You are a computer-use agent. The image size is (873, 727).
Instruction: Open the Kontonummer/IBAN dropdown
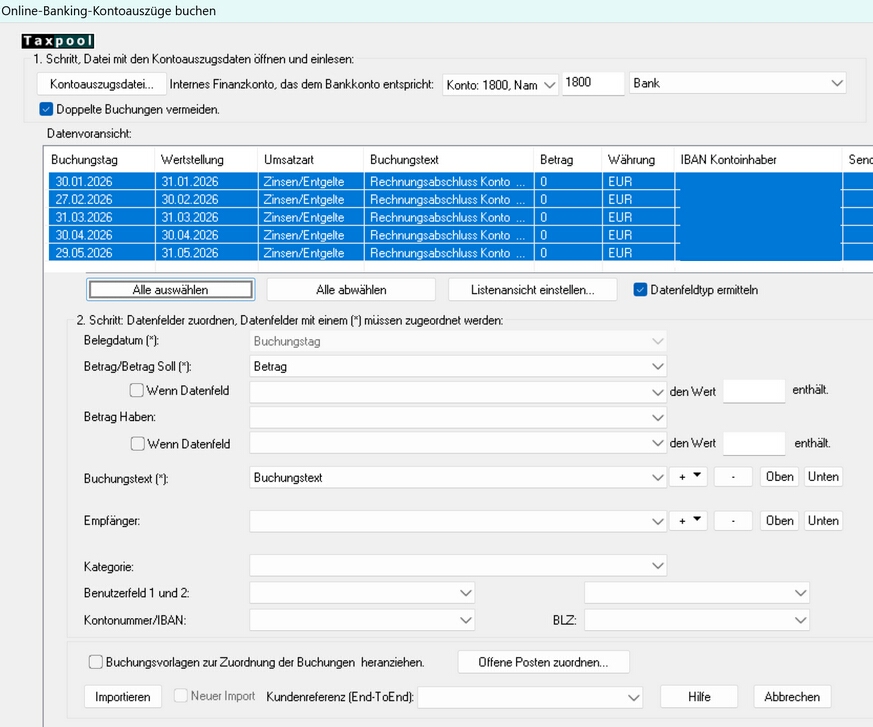pyautogui.click(x=362, y=620)
